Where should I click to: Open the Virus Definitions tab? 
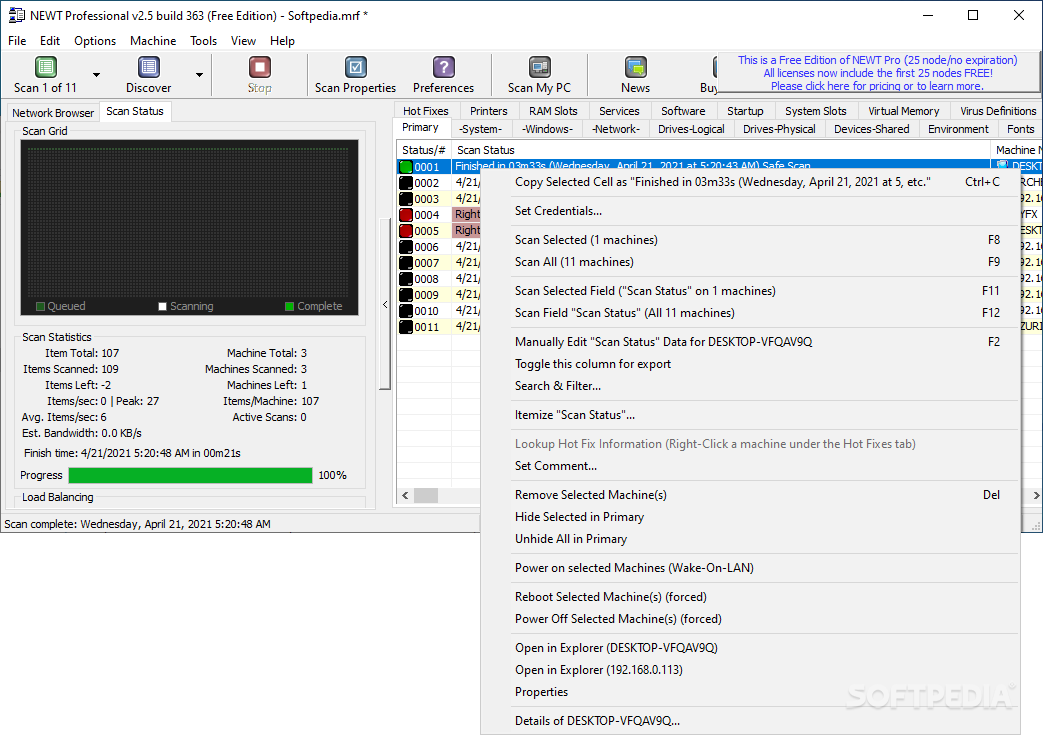(x=998, y=111)
